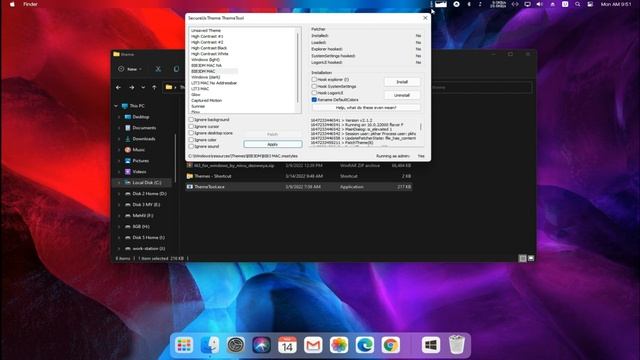Select 'Captured Motion' theme in list
The image size is (640, 360).
(207, 100)
